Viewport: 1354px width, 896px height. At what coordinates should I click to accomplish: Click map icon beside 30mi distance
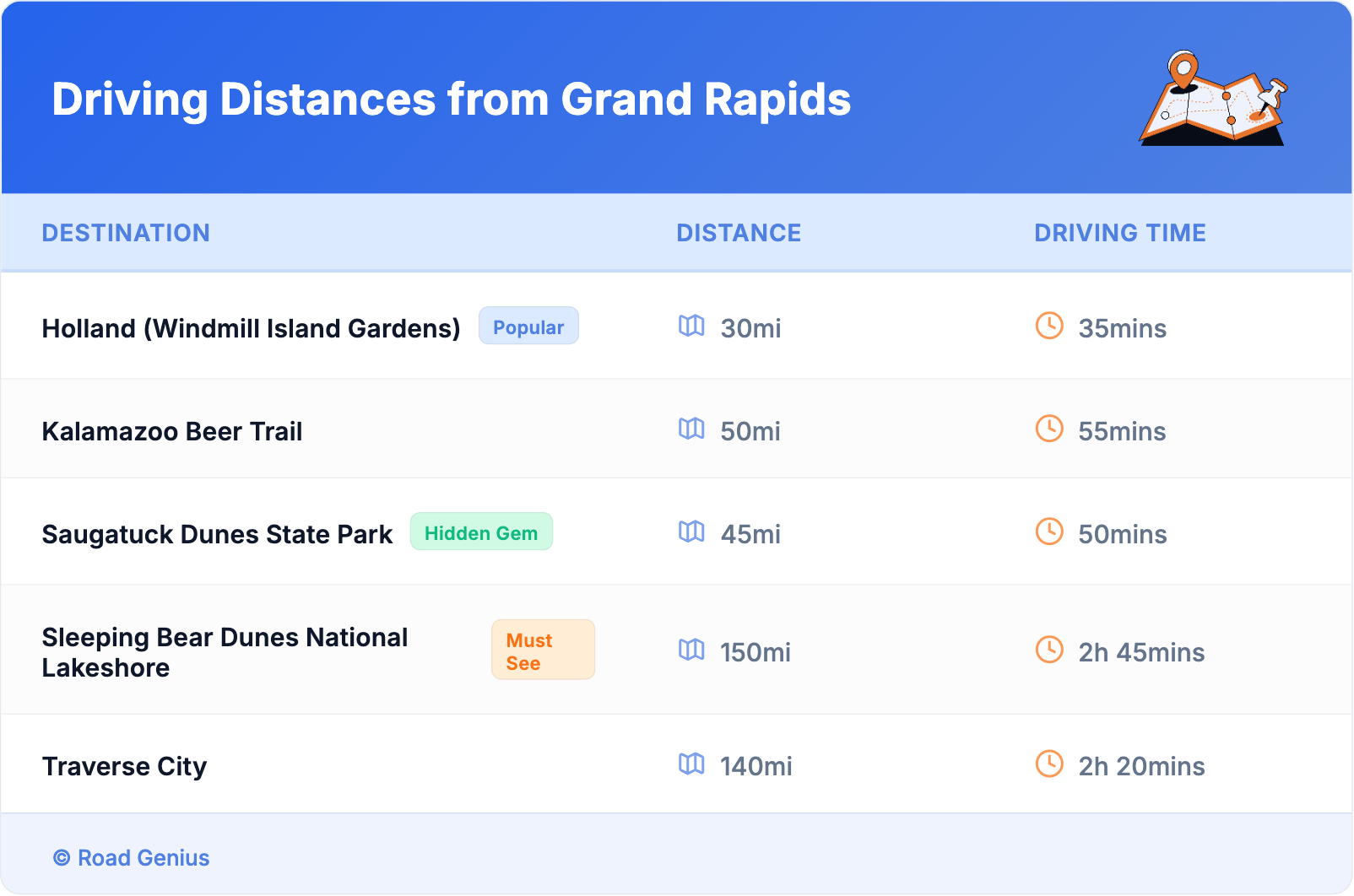(691, 326)
